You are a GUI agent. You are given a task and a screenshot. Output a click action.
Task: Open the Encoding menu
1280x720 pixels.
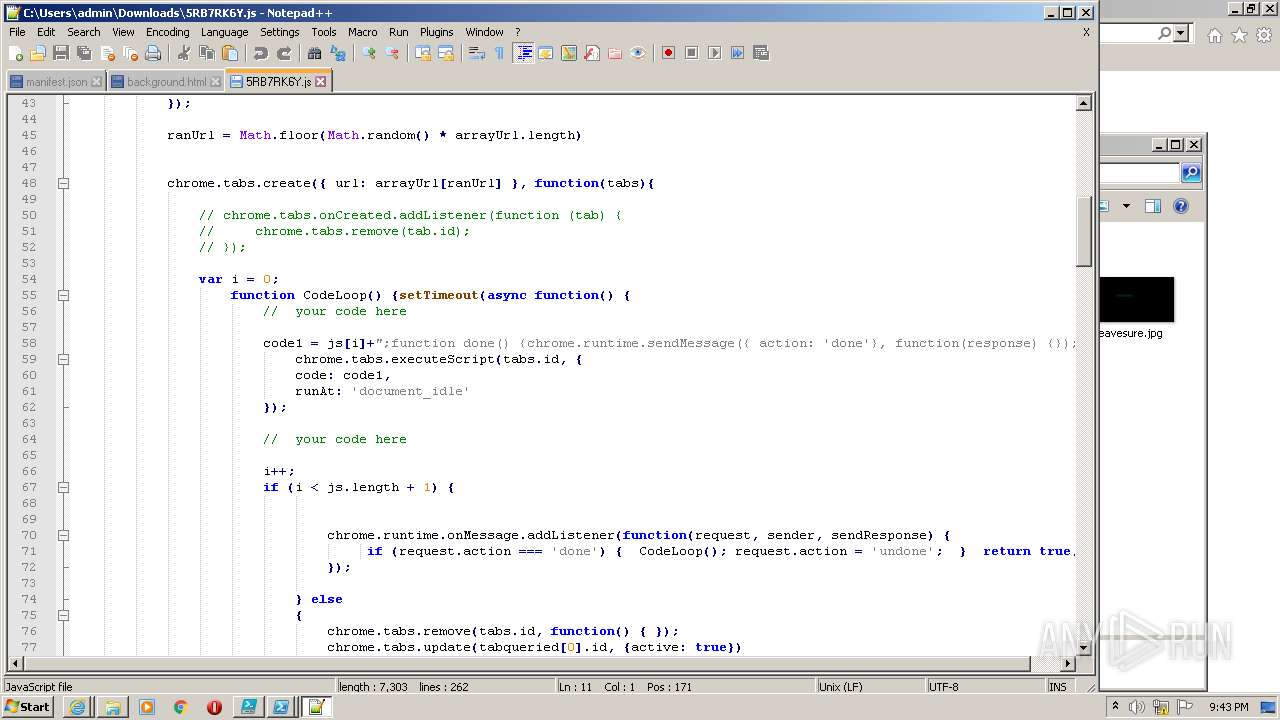(x=167, y=32)
